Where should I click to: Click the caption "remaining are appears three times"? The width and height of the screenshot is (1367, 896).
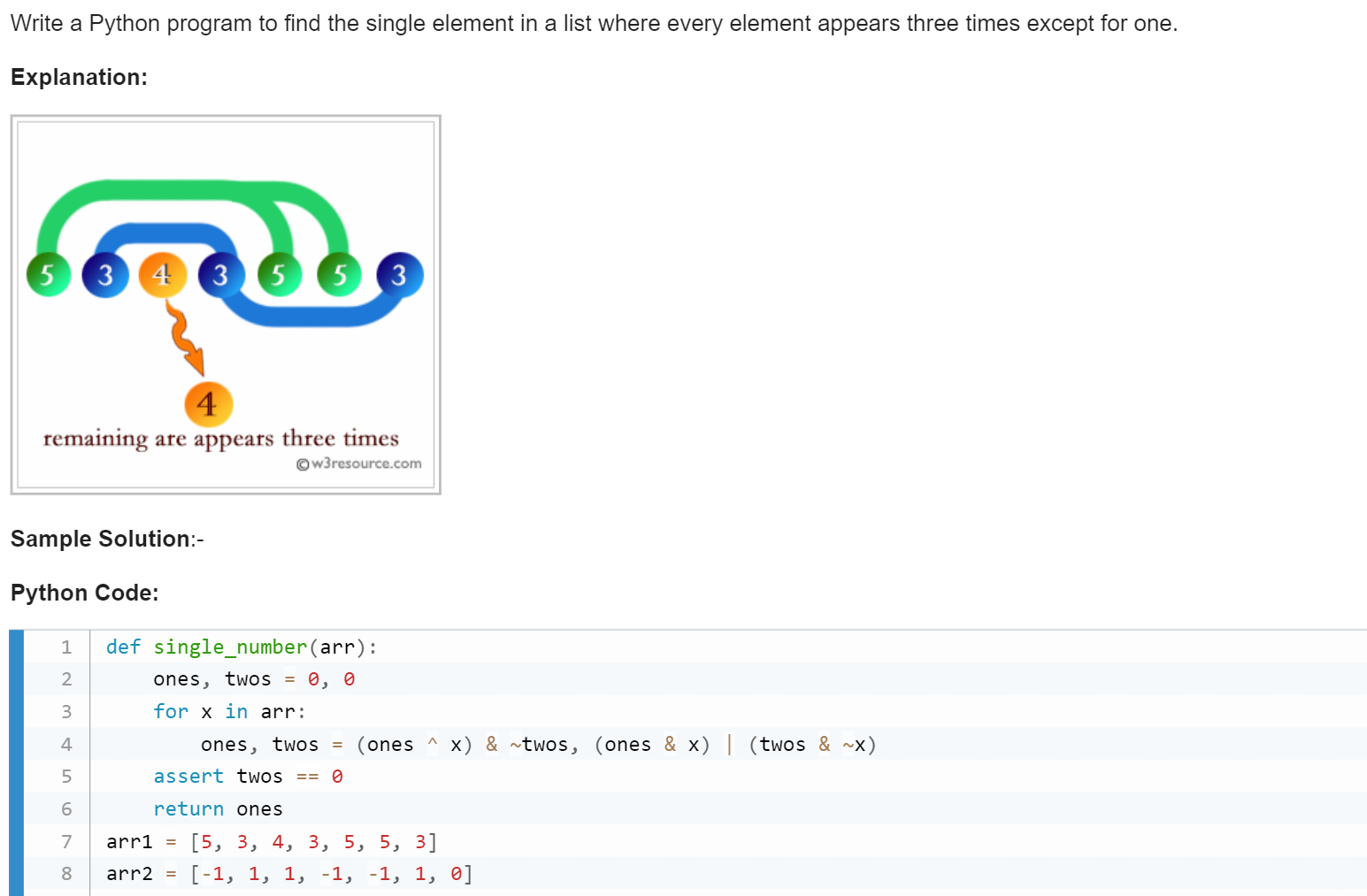click(x=221, y=439)
